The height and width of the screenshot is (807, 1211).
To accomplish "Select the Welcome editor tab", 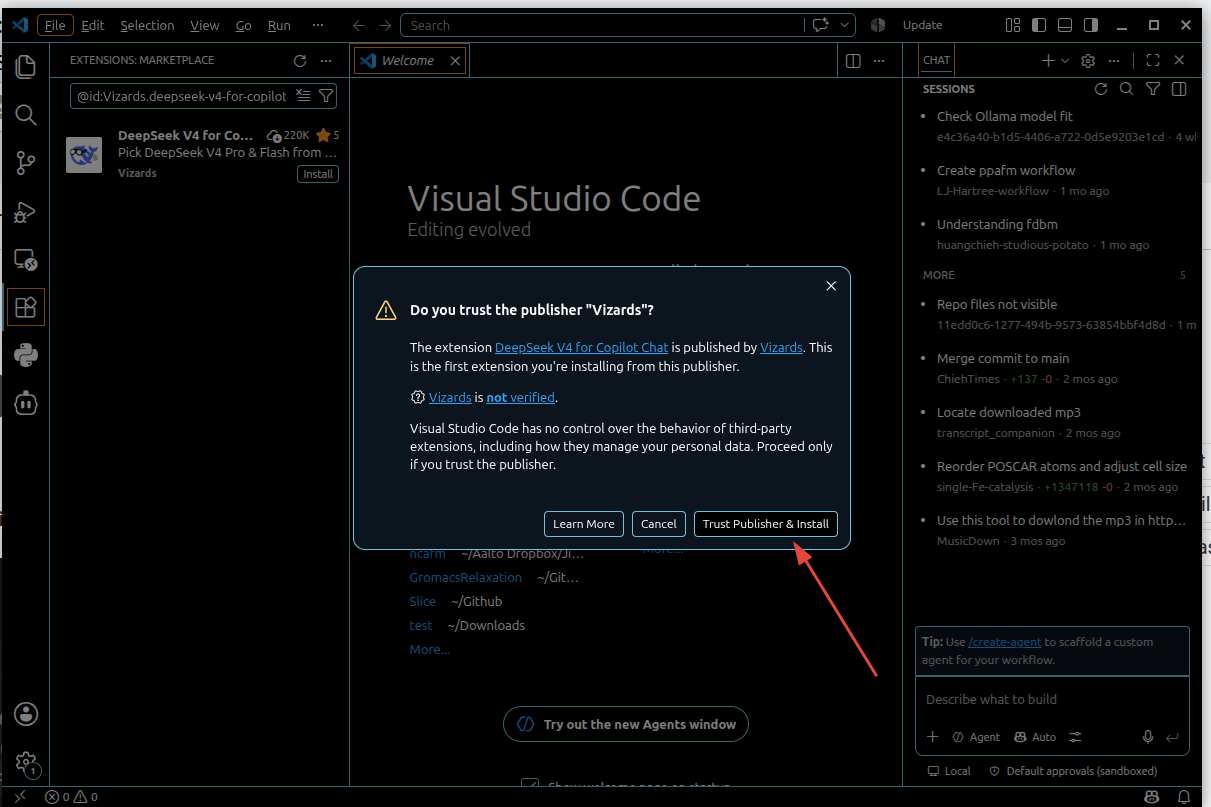I will pos(410,61).
